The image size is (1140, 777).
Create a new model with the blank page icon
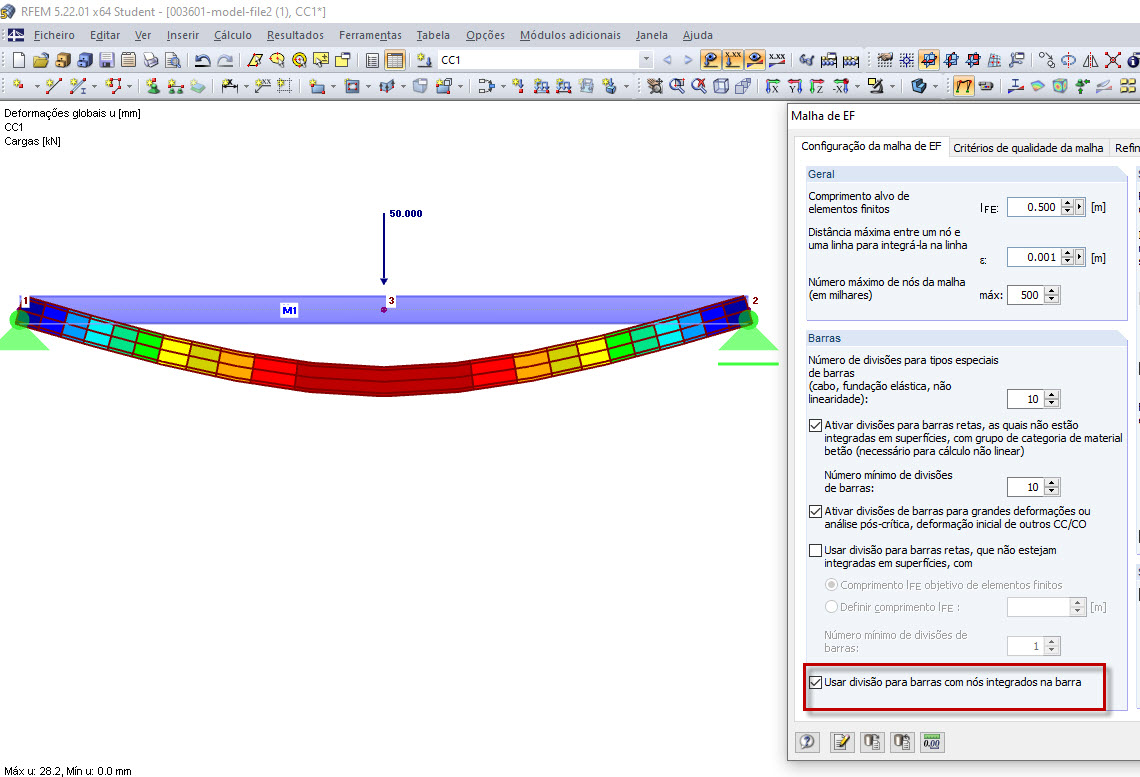(x=19, y=60)
